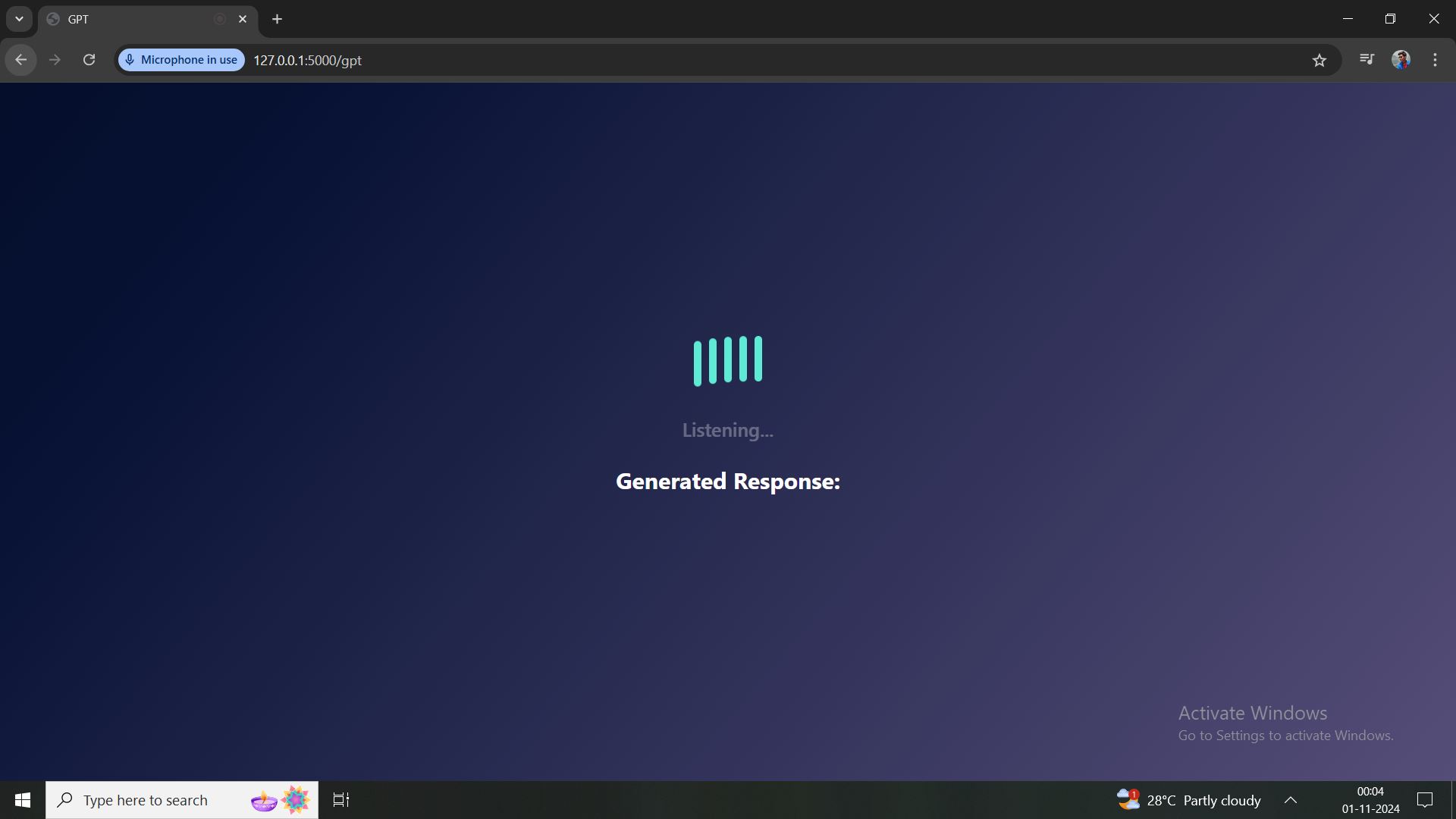This screenshot has width=1456, height=819.
Task: Show hidden system tray icons
Action: [x=1291, y=800]
